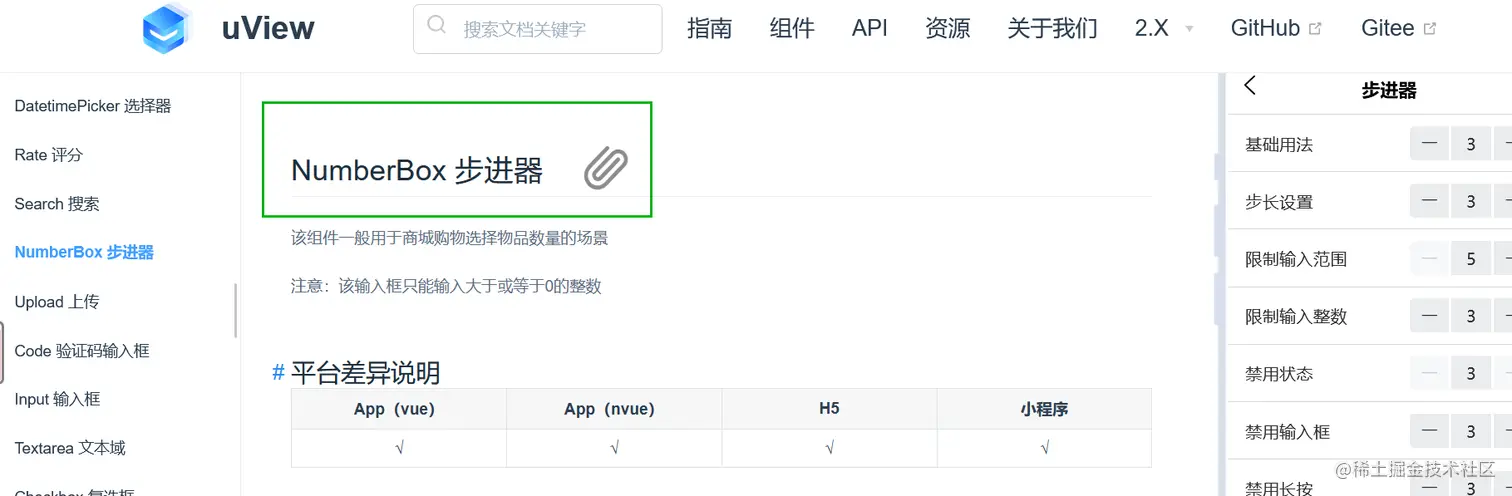Click the external-link icon next to GitHub
The height and width of the screenshot is (496, 1512).
(1315, 29)
